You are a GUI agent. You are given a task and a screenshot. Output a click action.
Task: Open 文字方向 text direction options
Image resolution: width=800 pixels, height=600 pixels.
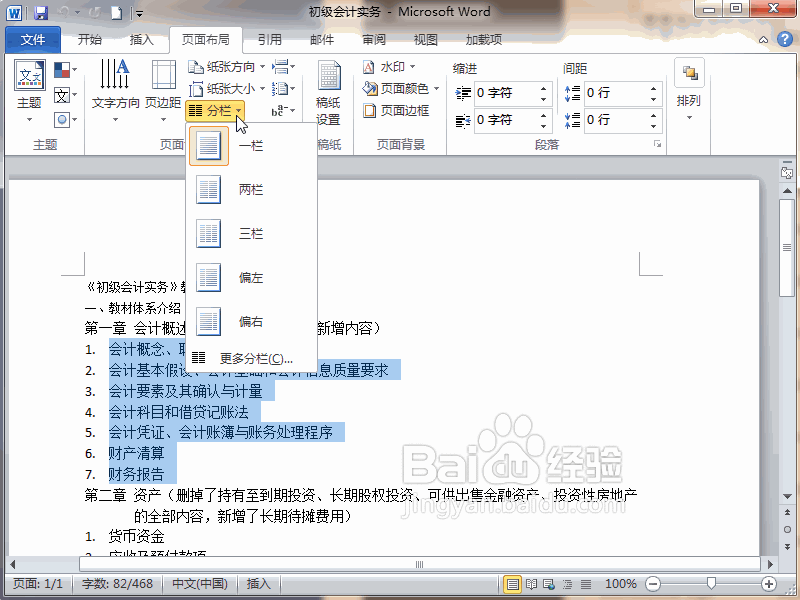[x=115, y=92]
